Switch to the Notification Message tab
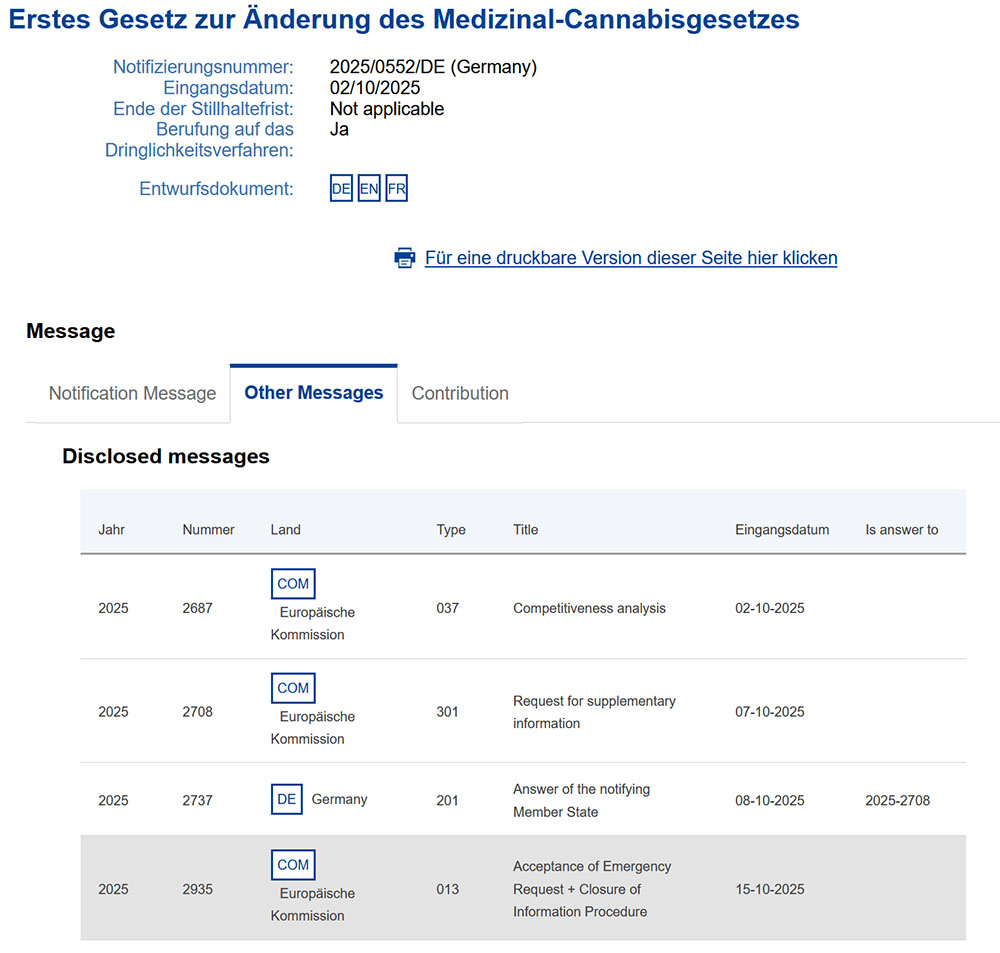 coord(132,393)
